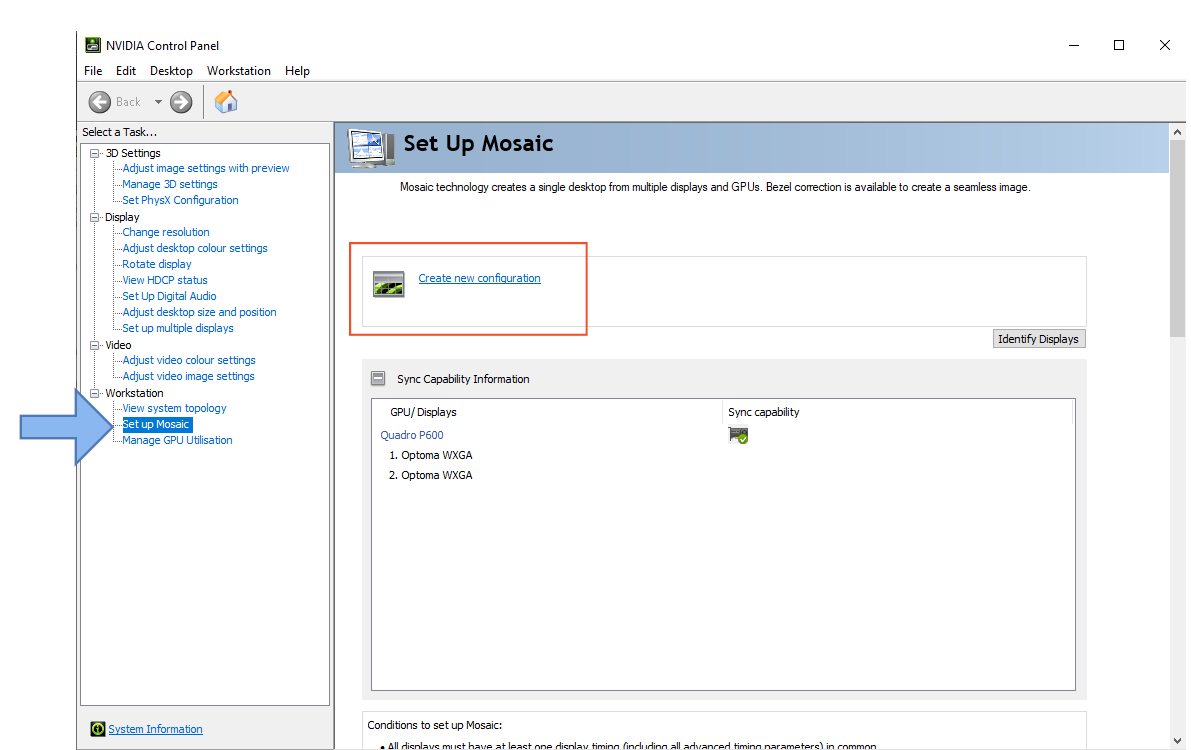Image resolution: width=1191 pixels, height=750 pixels.
Task: Click the Identify Displays button
Action: pyautogui.click(x=1038, y=339)
